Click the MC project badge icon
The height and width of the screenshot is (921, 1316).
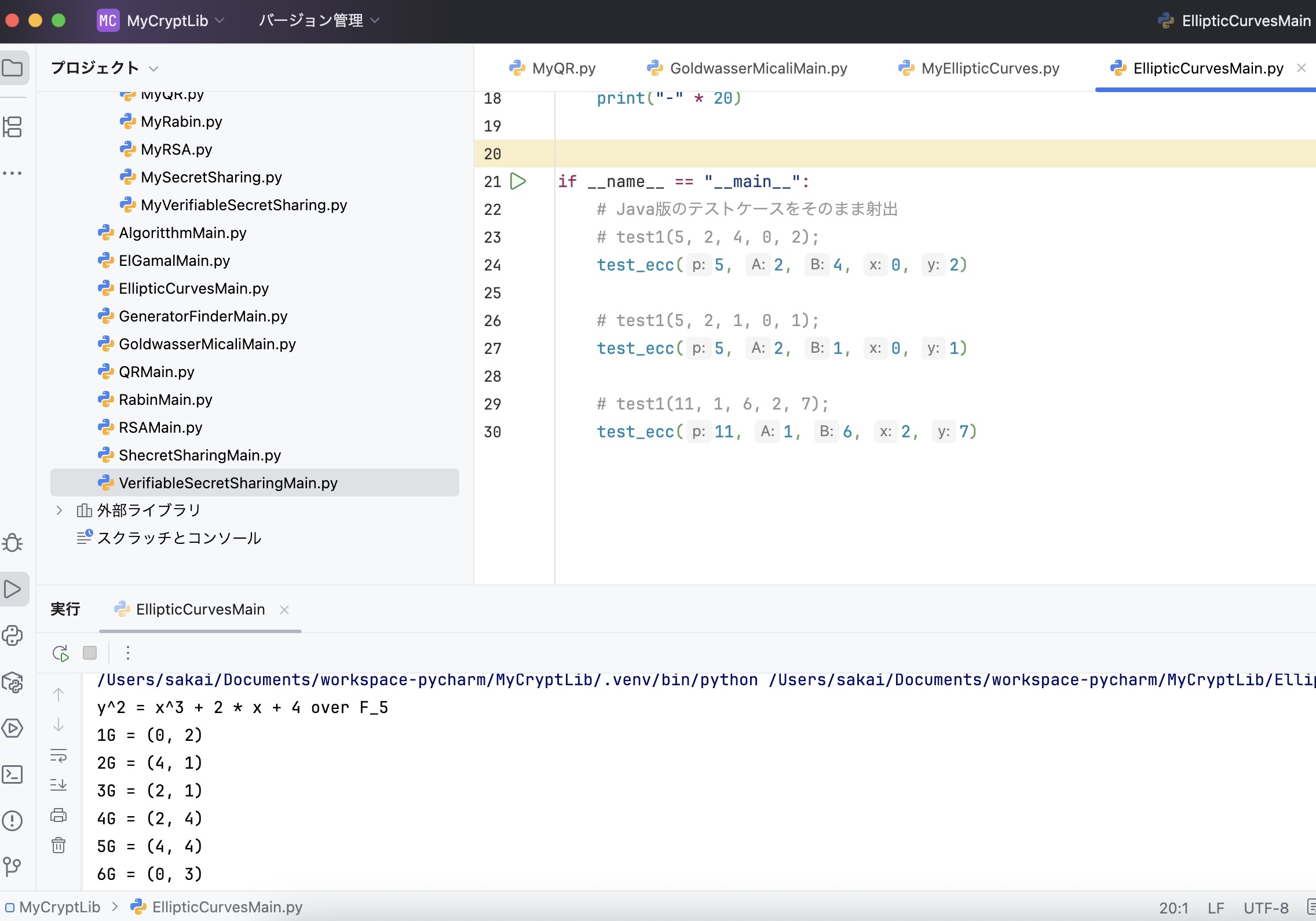click(x=108, y=20)
